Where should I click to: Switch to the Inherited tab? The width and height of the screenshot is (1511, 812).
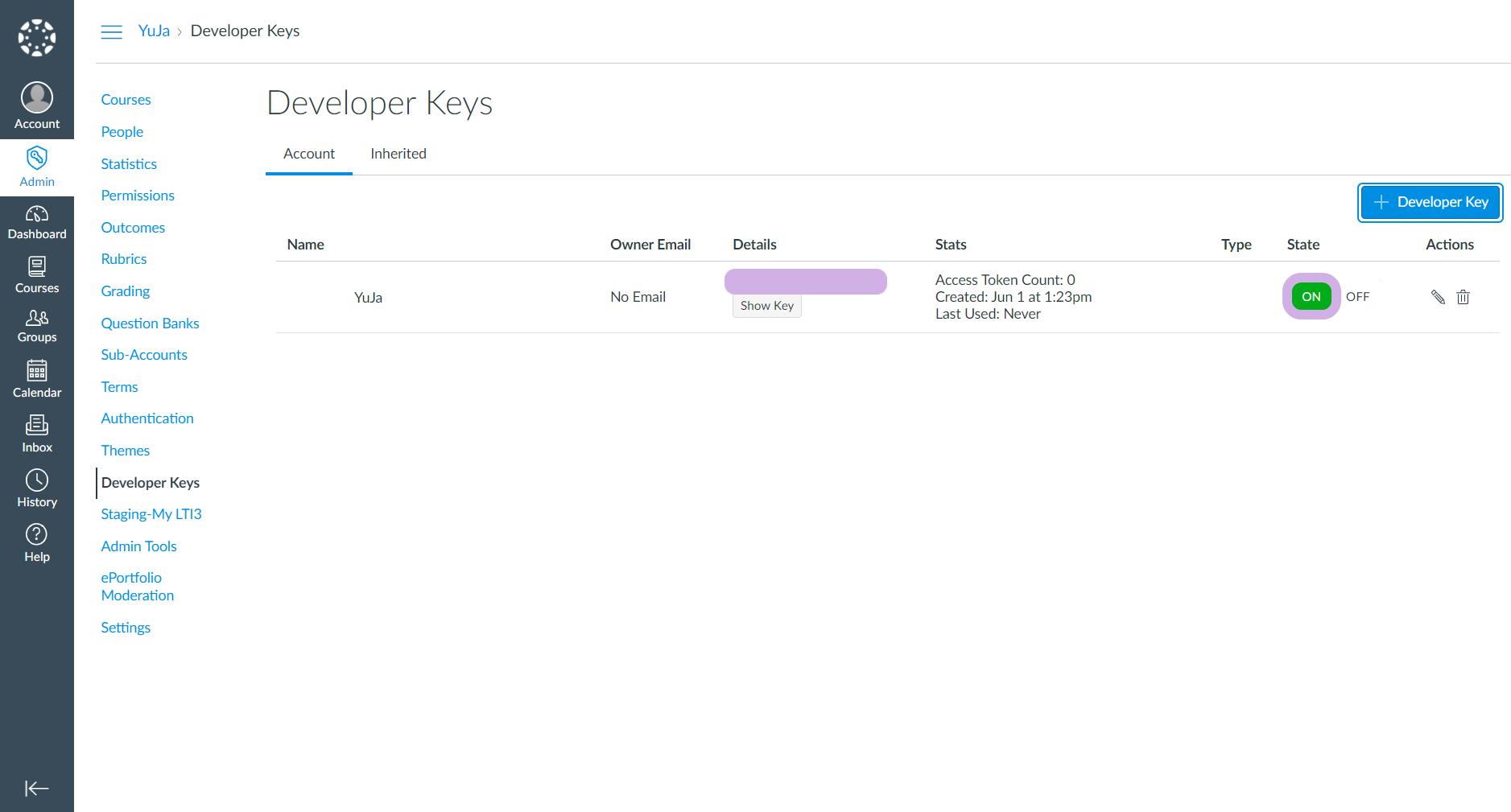398,154
